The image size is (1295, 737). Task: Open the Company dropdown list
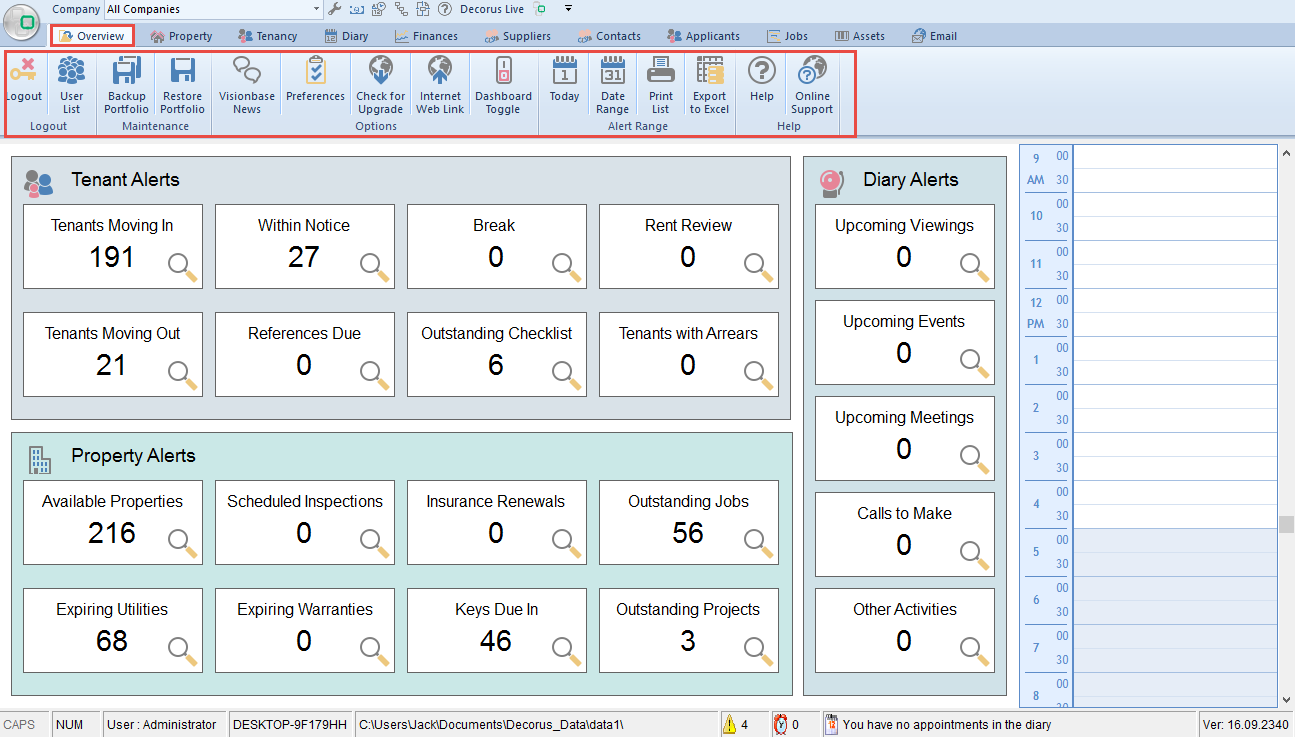coord(316,9)
